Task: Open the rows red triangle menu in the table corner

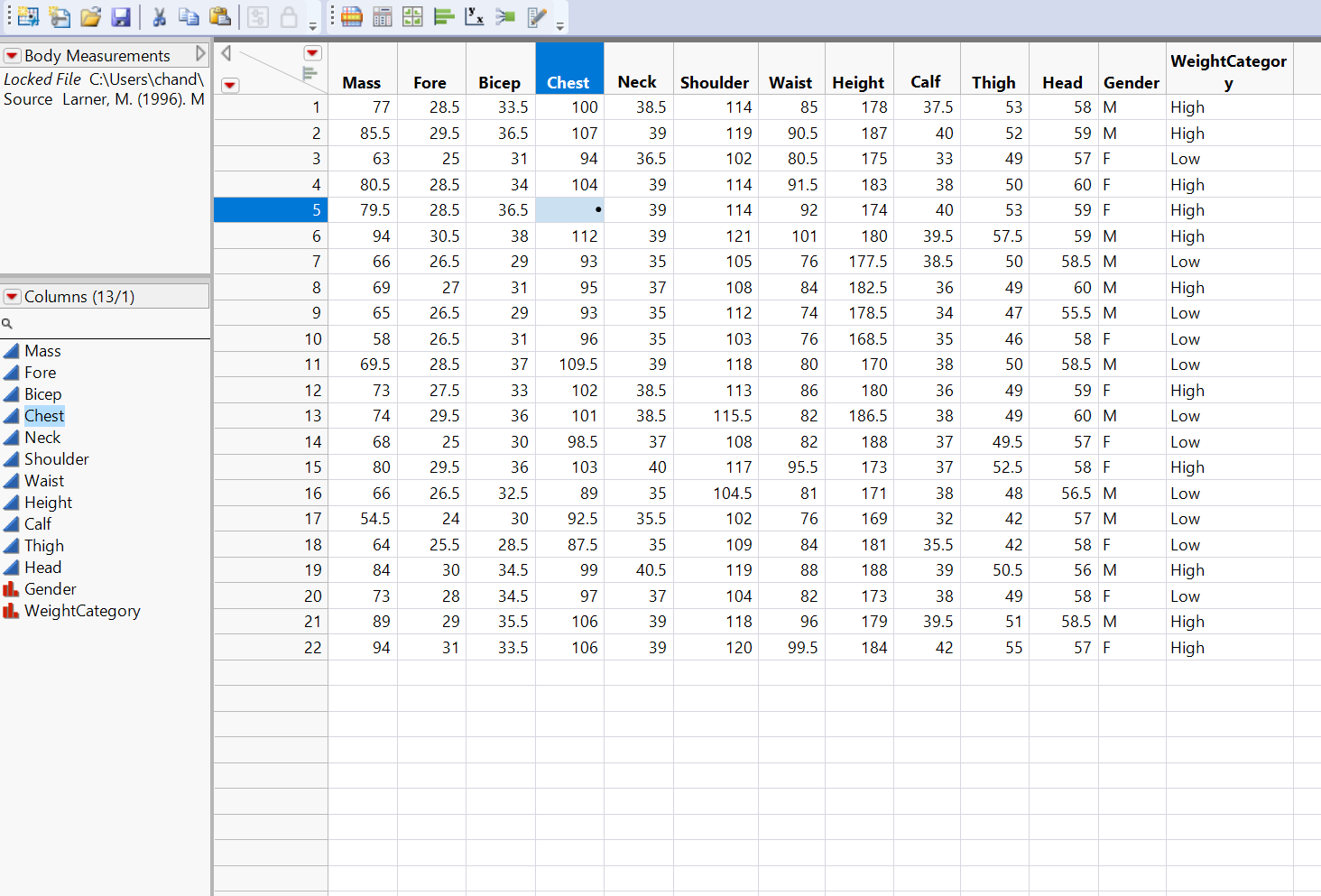Action: pyautogui.click(x=230, y=86)
